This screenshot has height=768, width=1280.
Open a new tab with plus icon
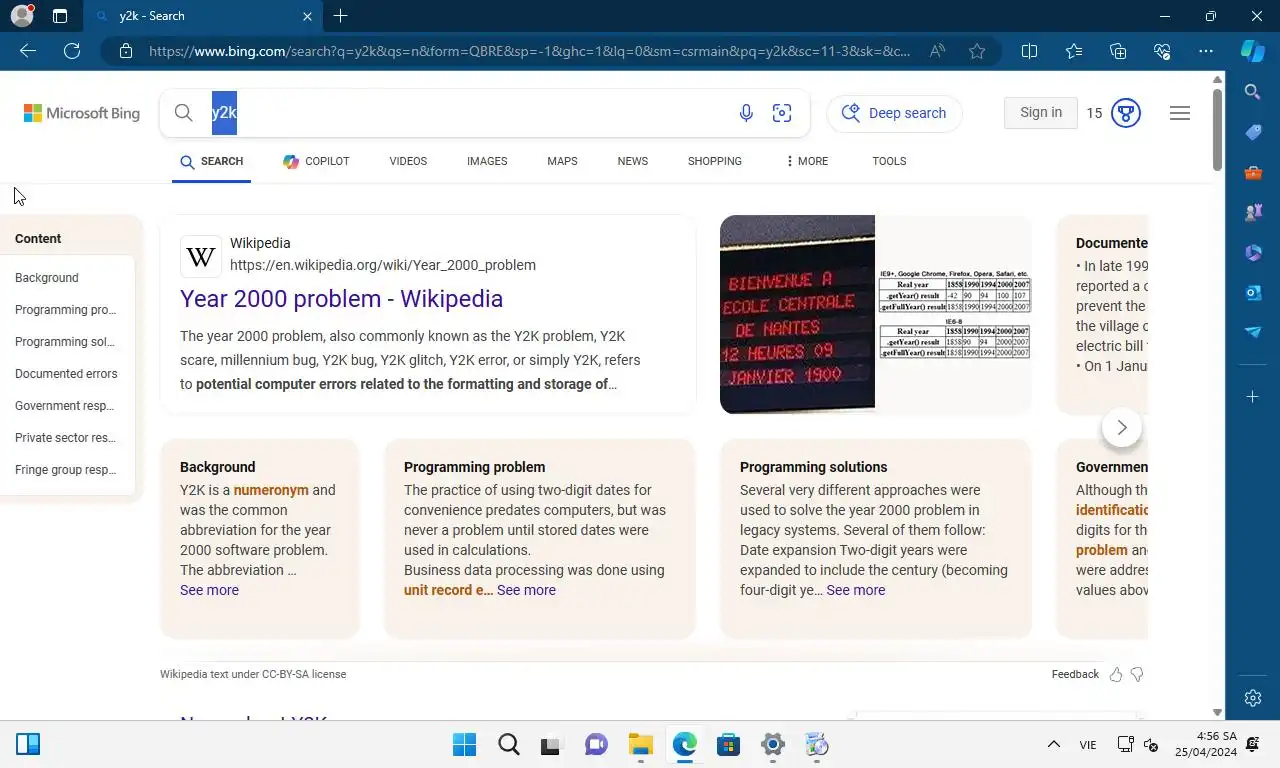click(x=340, y=16)
